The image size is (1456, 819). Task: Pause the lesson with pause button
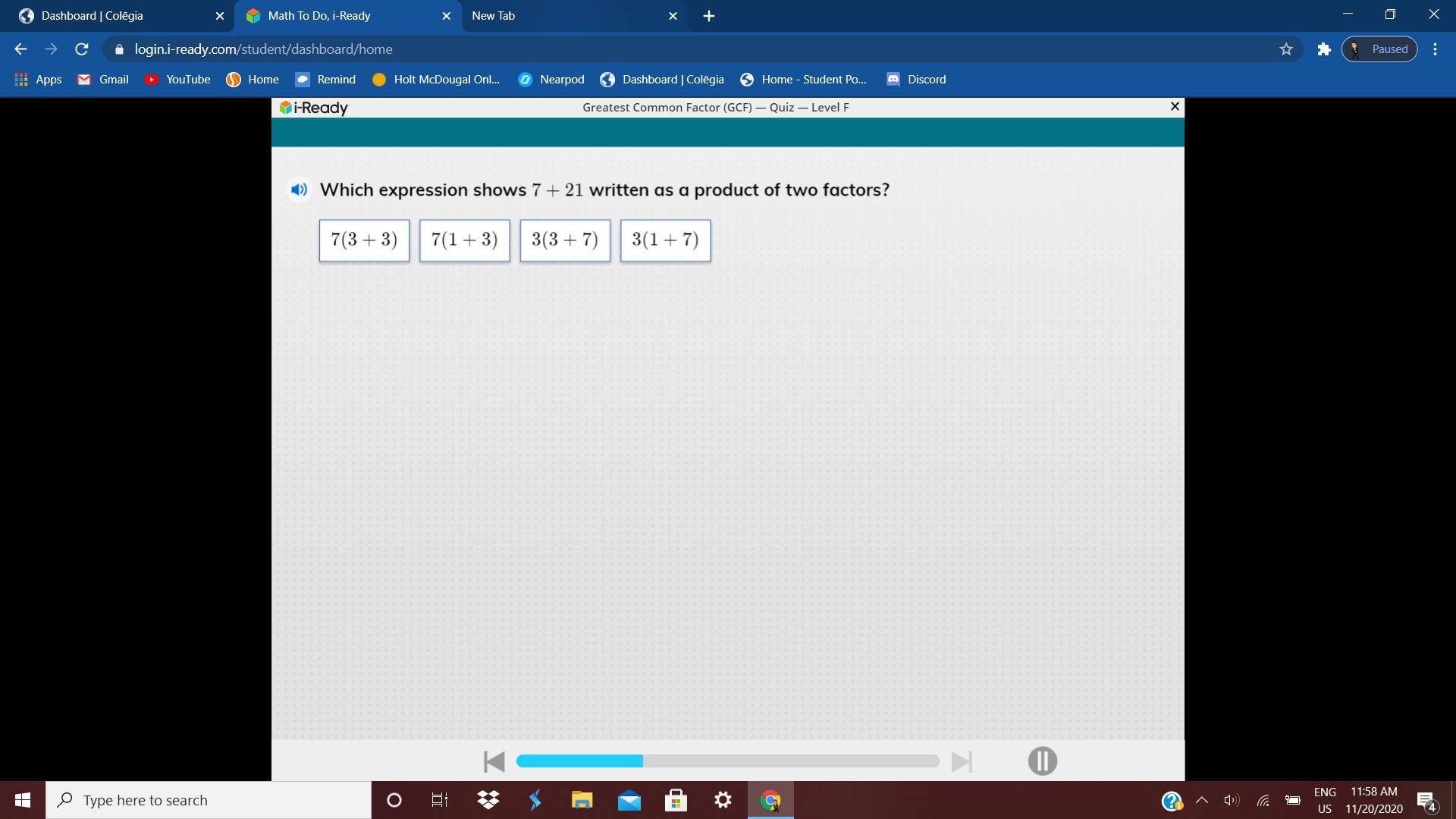coord(1042,761)
